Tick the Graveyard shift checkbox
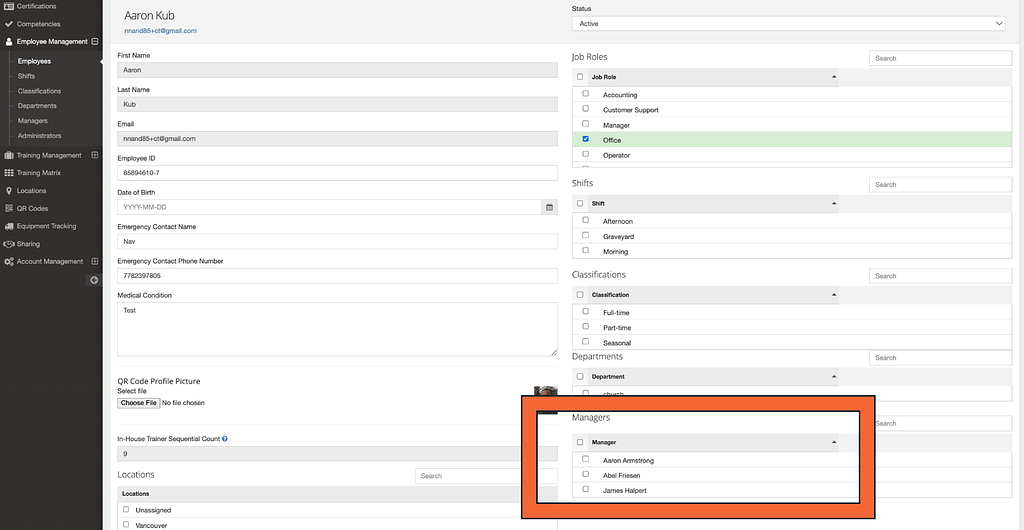Viewport: 1024px width, 530px height. 586,235
